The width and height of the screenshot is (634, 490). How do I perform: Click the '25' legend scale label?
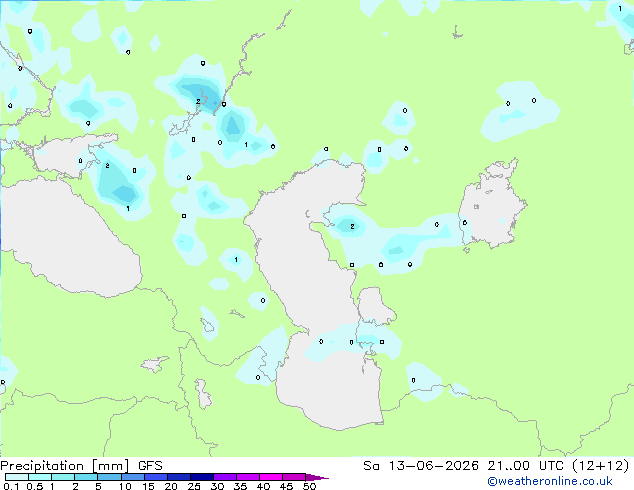194,486
